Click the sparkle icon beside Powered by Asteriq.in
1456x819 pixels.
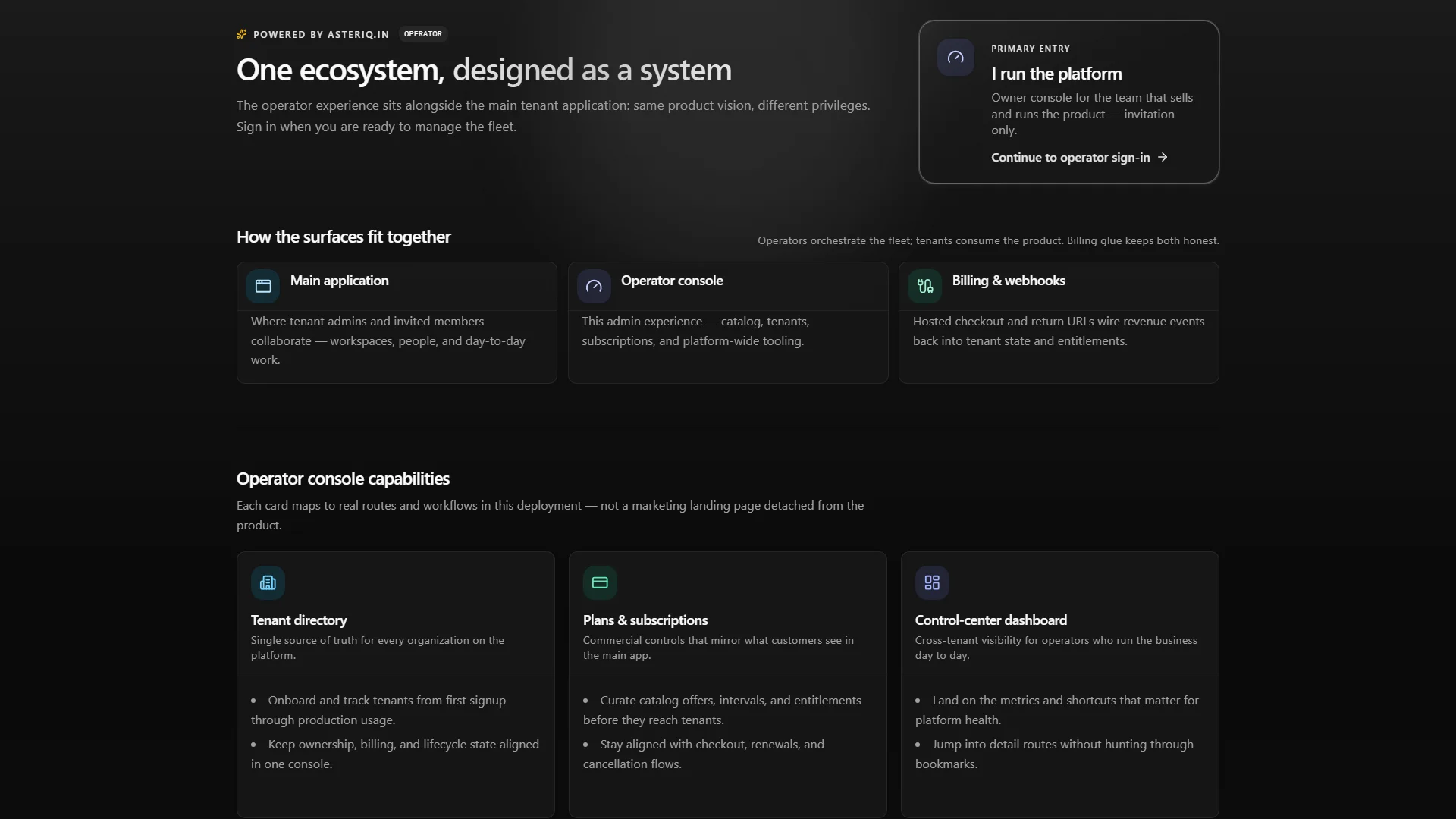coord(242,34)
